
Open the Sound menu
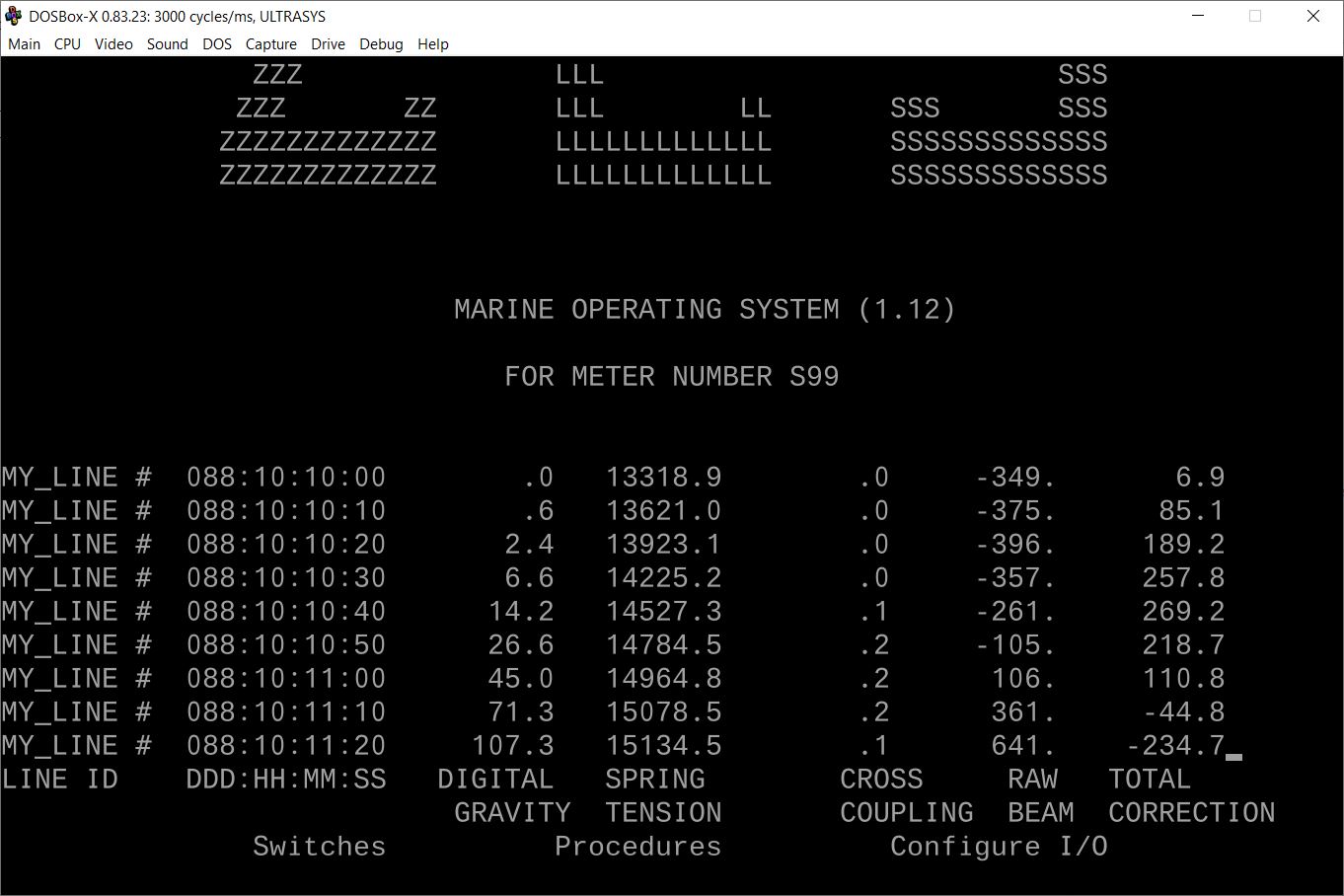pyautogui.click(x=167, y=44)
